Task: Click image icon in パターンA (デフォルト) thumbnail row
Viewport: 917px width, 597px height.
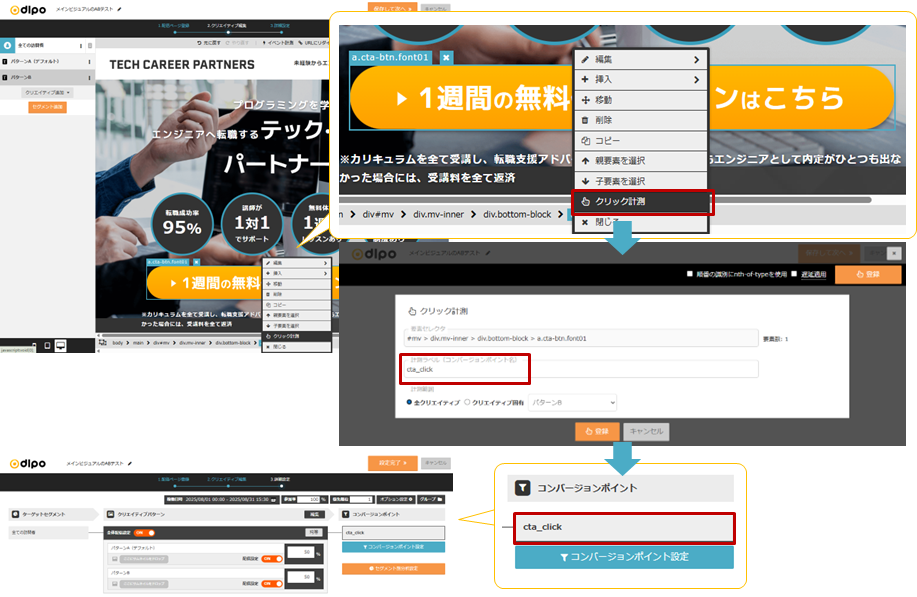Action: point(115,559)
